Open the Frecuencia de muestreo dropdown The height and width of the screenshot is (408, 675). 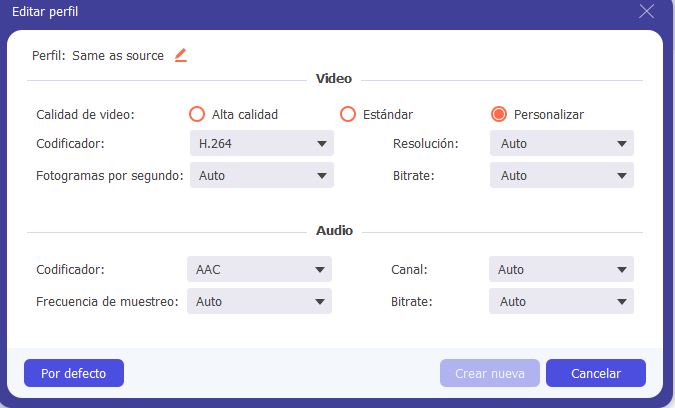pos(259,301)
